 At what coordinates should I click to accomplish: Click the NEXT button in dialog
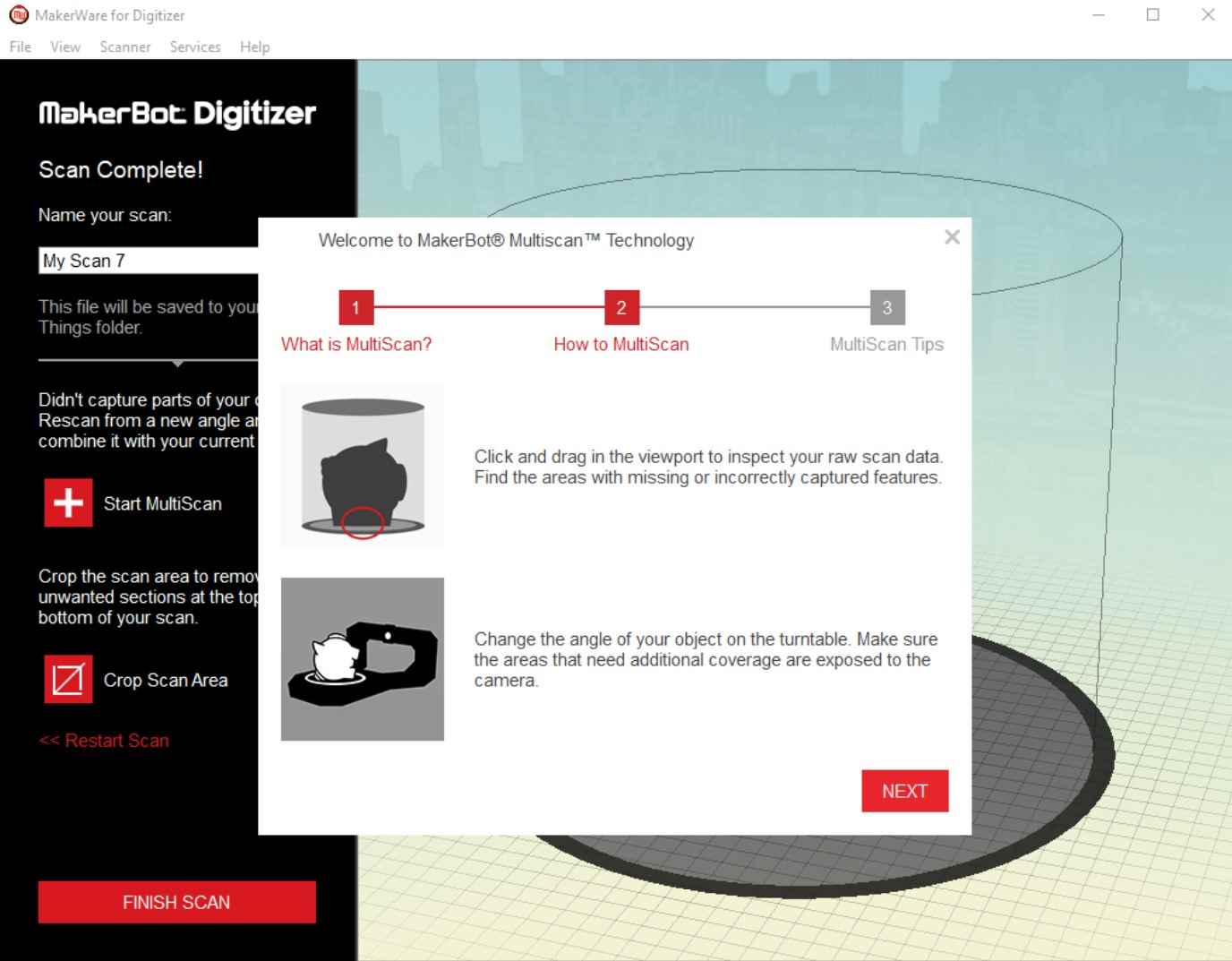click(x=904, y=791)
